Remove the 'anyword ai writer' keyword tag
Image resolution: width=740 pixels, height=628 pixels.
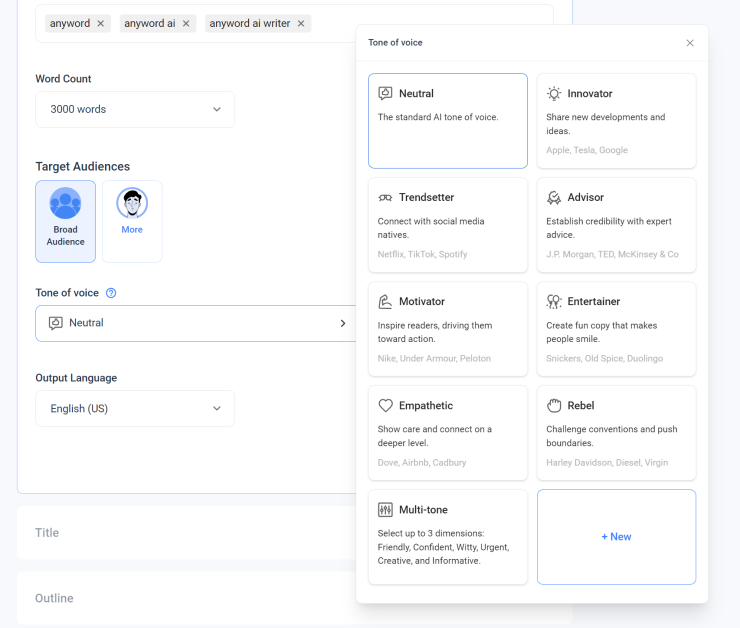pyautogui.click(x=301, y=24)
